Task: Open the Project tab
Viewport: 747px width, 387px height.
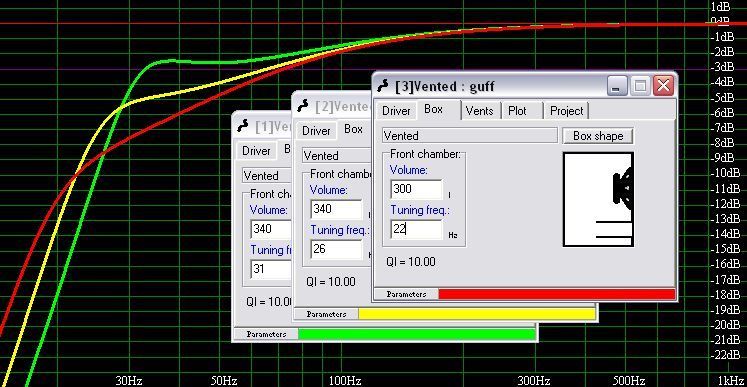Action: coord(566,111)
